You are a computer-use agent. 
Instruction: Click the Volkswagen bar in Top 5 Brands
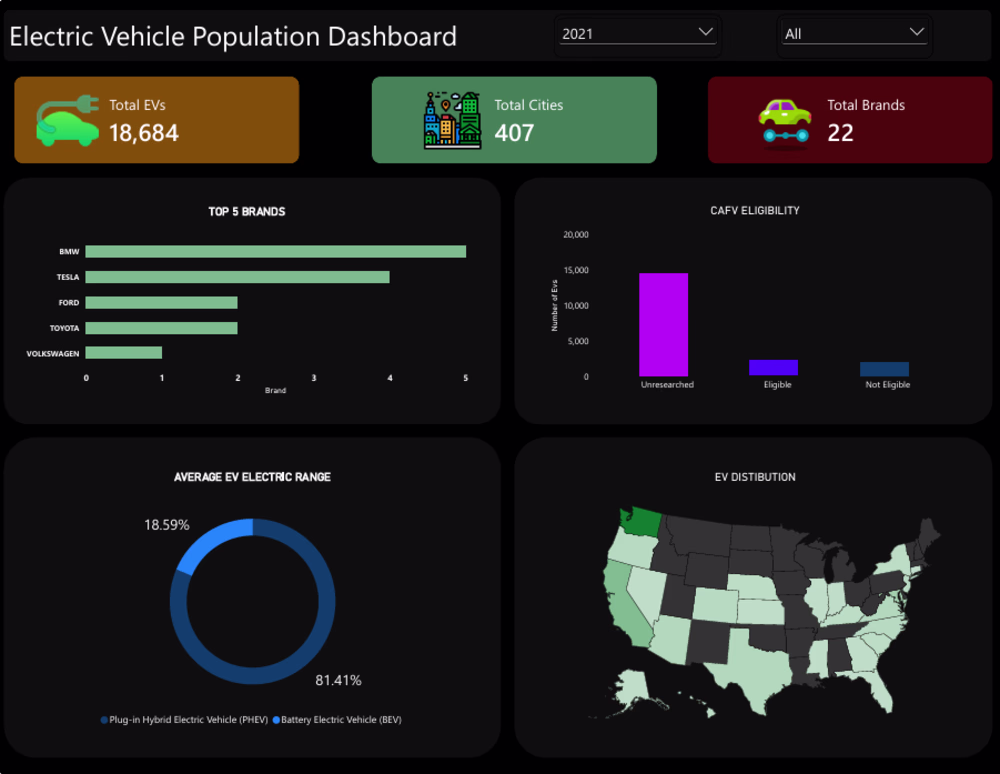[124, 353]
